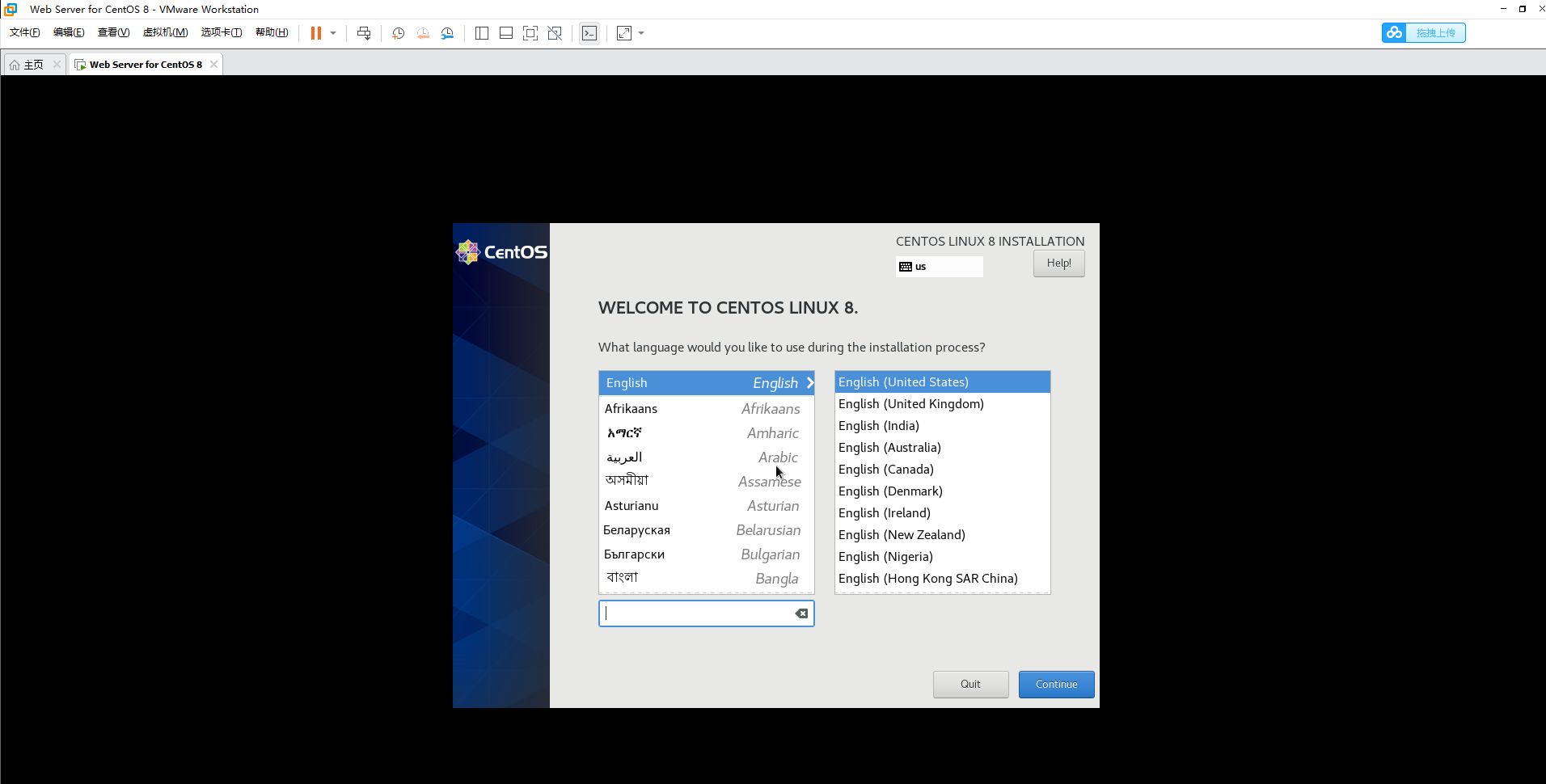Click the us keyboard layout indicator
The width and height of the screenshot is (1546, 784).
(940, 267)
